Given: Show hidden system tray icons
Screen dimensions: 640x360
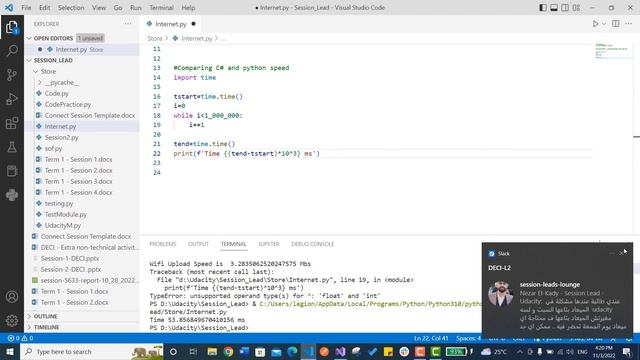Looking at the screenshot, I should pyautogui.click(x=520, y=351).
